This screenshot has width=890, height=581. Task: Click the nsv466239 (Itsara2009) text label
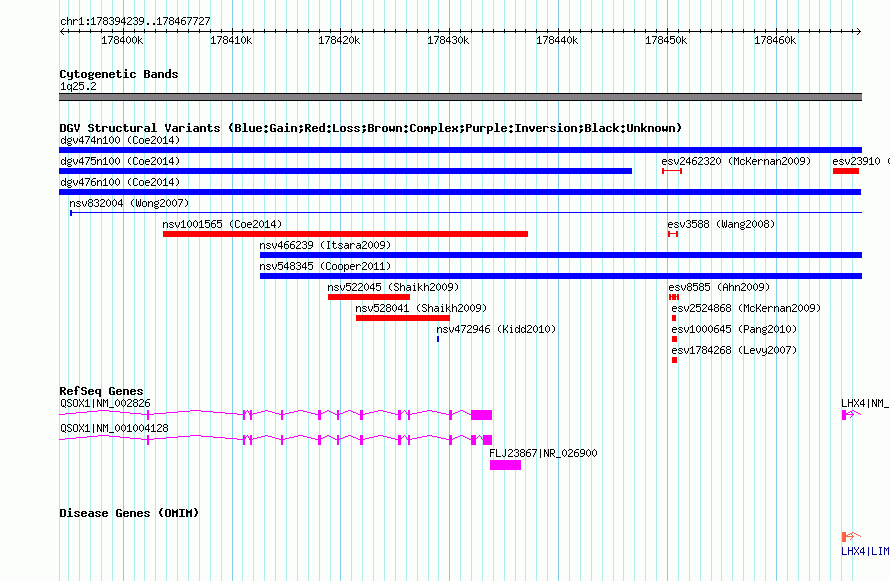[x=325, y=245]
